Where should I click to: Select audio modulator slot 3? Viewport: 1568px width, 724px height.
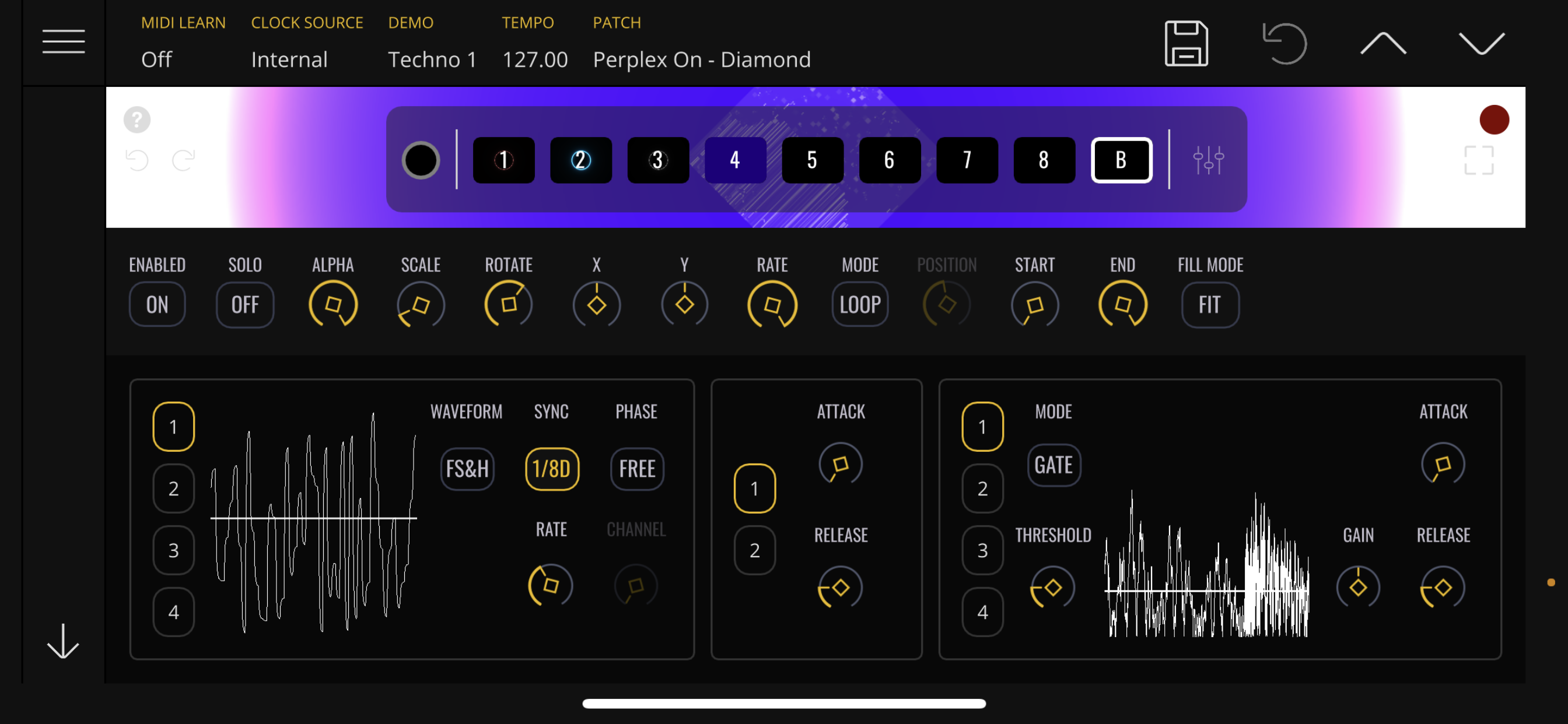(982, 550)
